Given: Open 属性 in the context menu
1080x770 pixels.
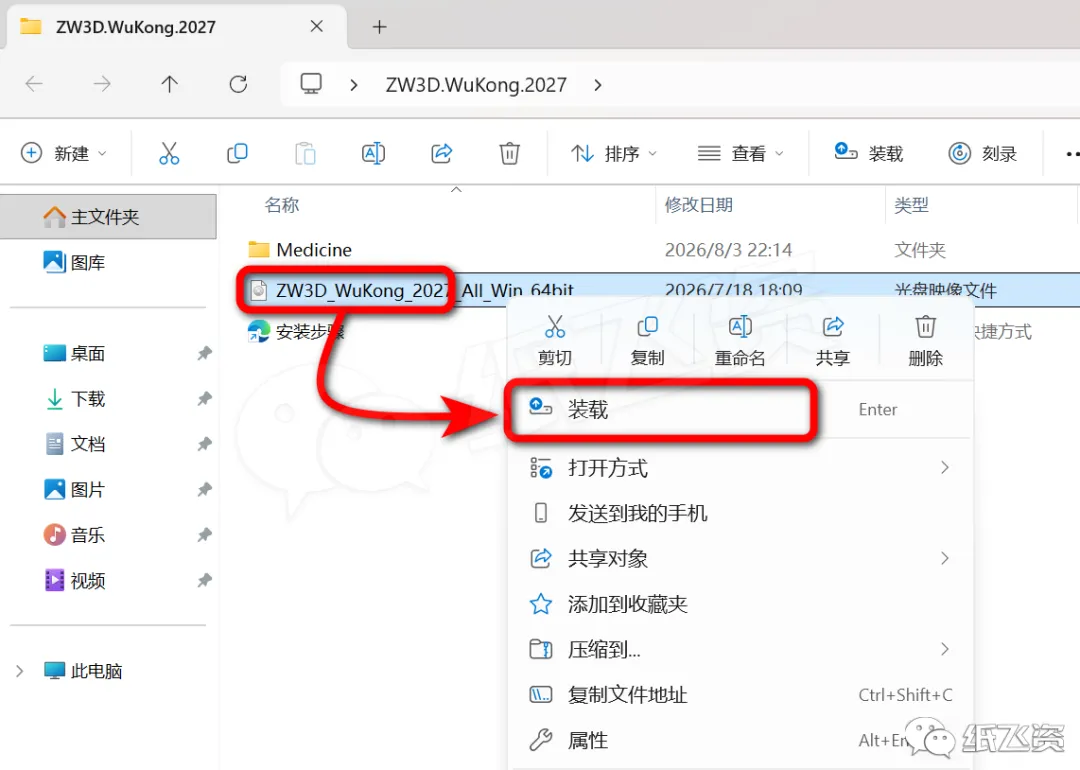Looking at the screenshot, I should (740, 740).
